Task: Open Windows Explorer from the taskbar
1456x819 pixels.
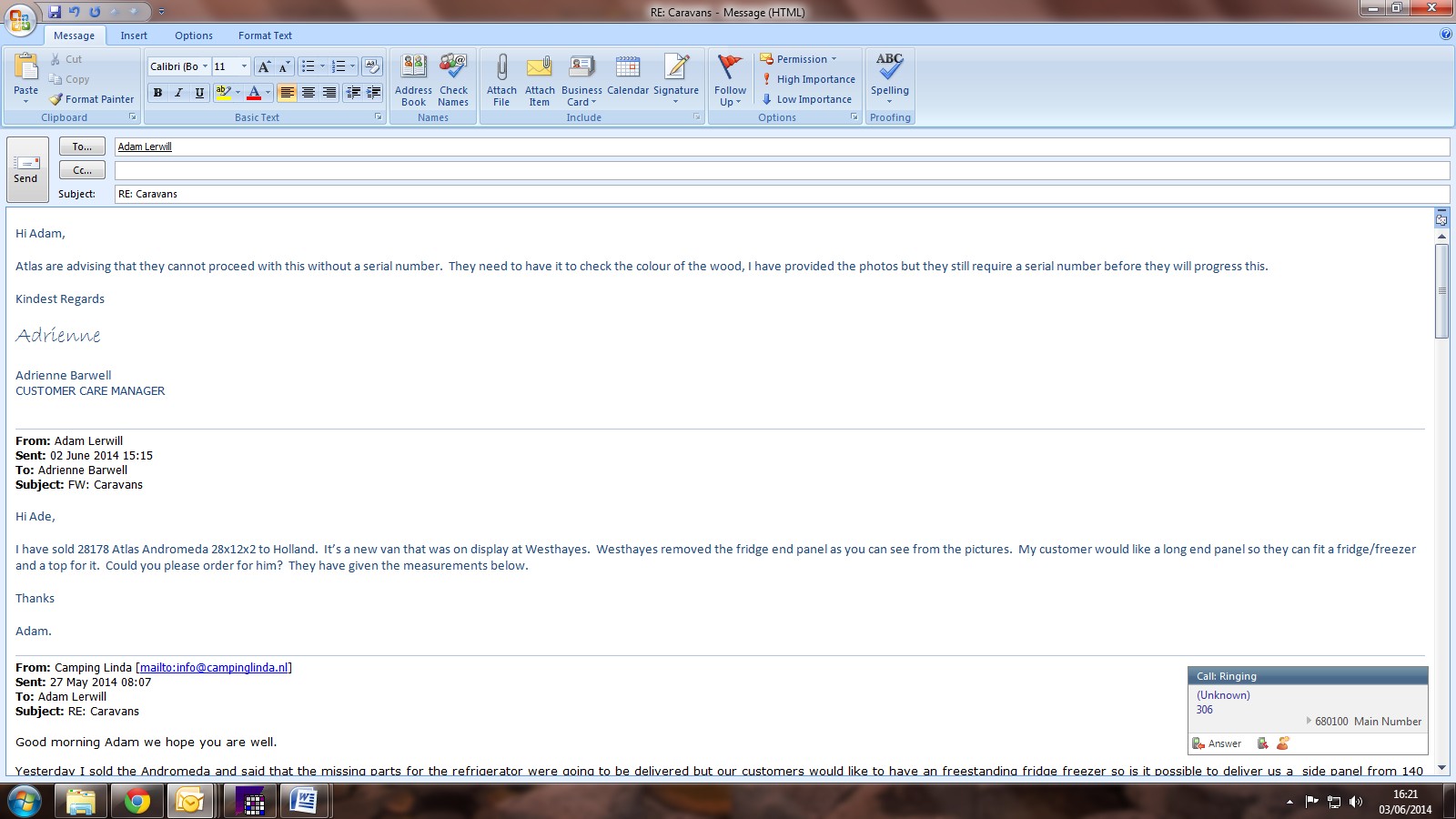Action: pos(81,802)
